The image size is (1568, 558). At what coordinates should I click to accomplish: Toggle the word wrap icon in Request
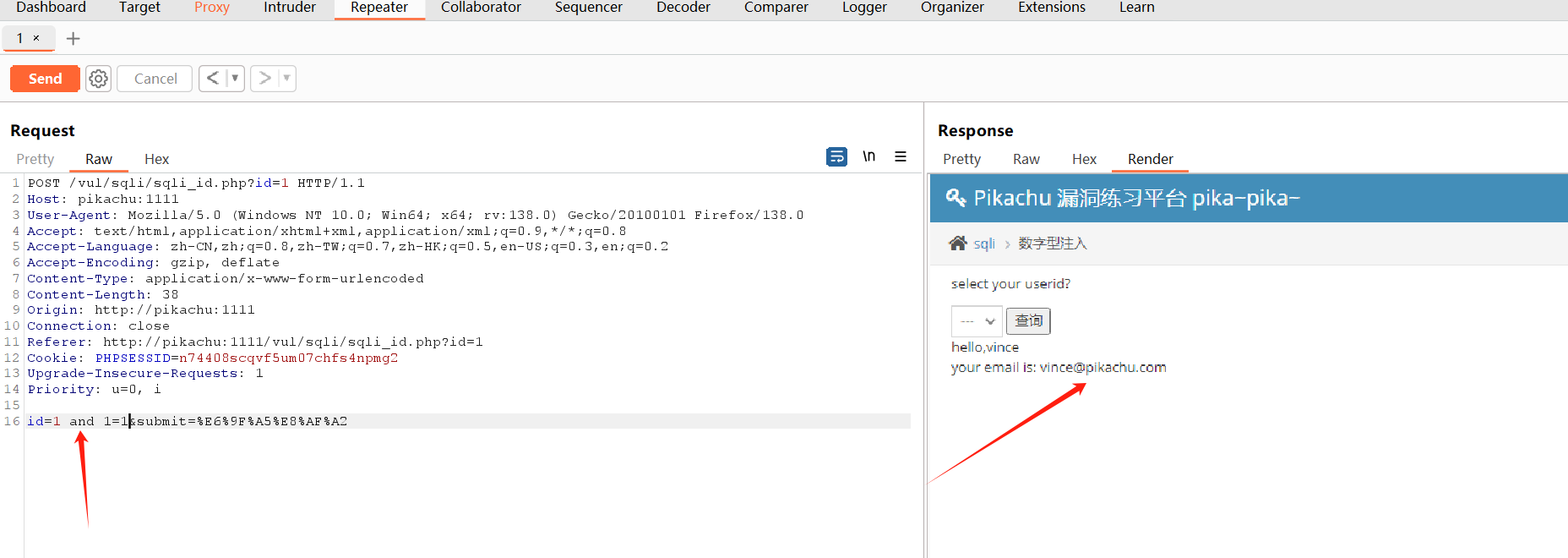point(836,156)
